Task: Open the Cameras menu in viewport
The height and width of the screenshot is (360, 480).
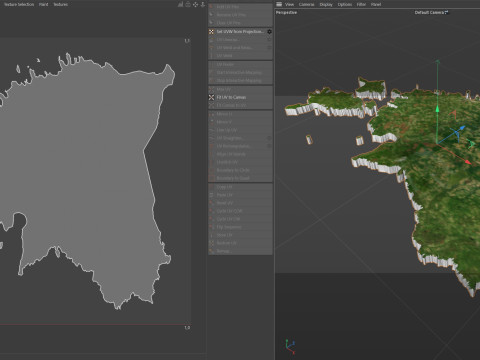Action: point(306,4)
